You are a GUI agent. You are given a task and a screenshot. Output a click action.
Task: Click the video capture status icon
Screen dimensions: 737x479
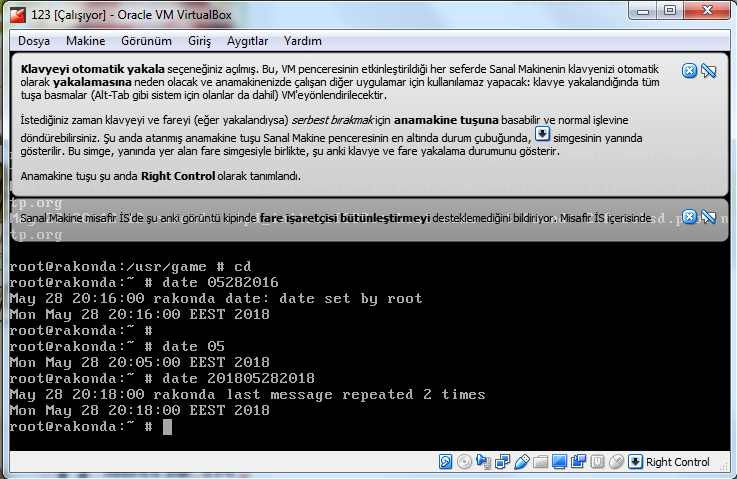(x=578, y=462)
